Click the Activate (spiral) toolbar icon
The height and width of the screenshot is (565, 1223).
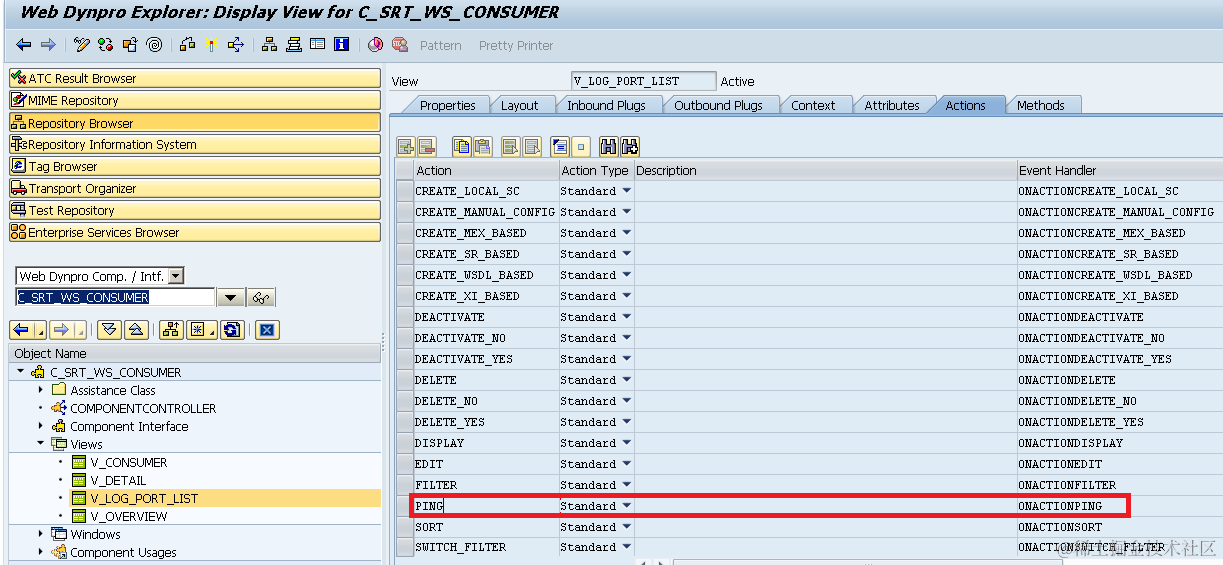[154, 45]
